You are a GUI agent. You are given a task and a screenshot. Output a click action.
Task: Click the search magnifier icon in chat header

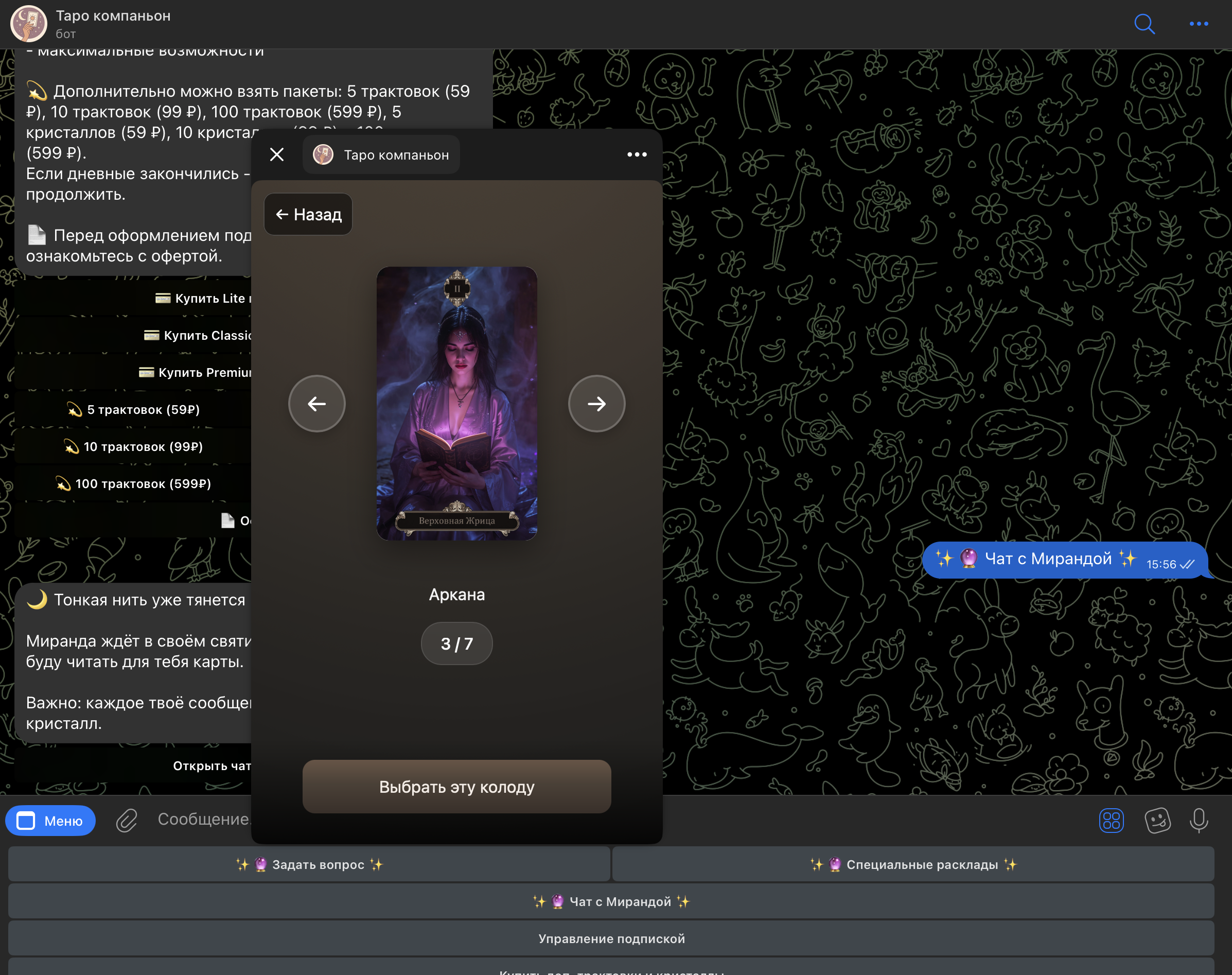point(1144,24)
